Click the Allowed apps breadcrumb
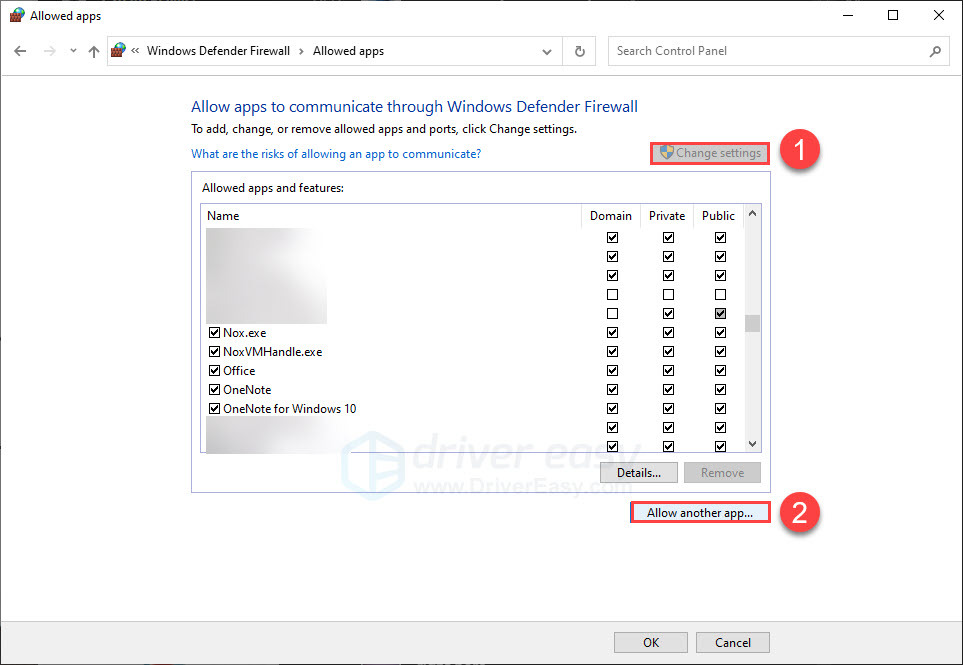 (x=348, y=51)
